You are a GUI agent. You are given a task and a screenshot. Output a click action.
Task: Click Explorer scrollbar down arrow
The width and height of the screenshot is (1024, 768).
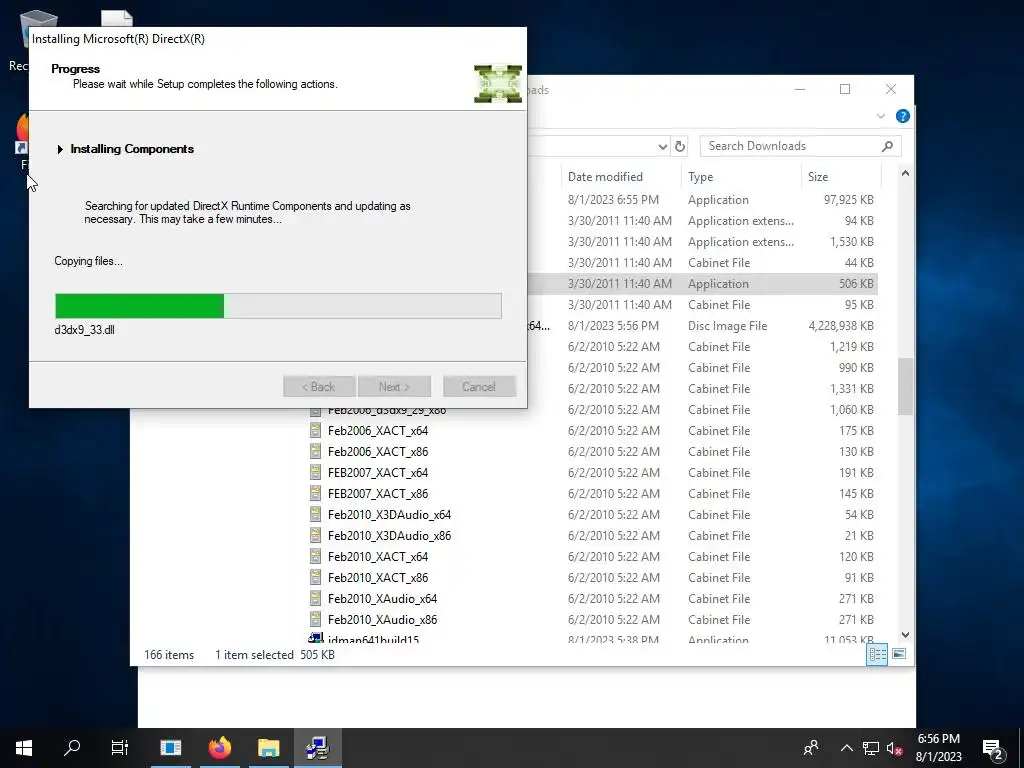point(905,635)
